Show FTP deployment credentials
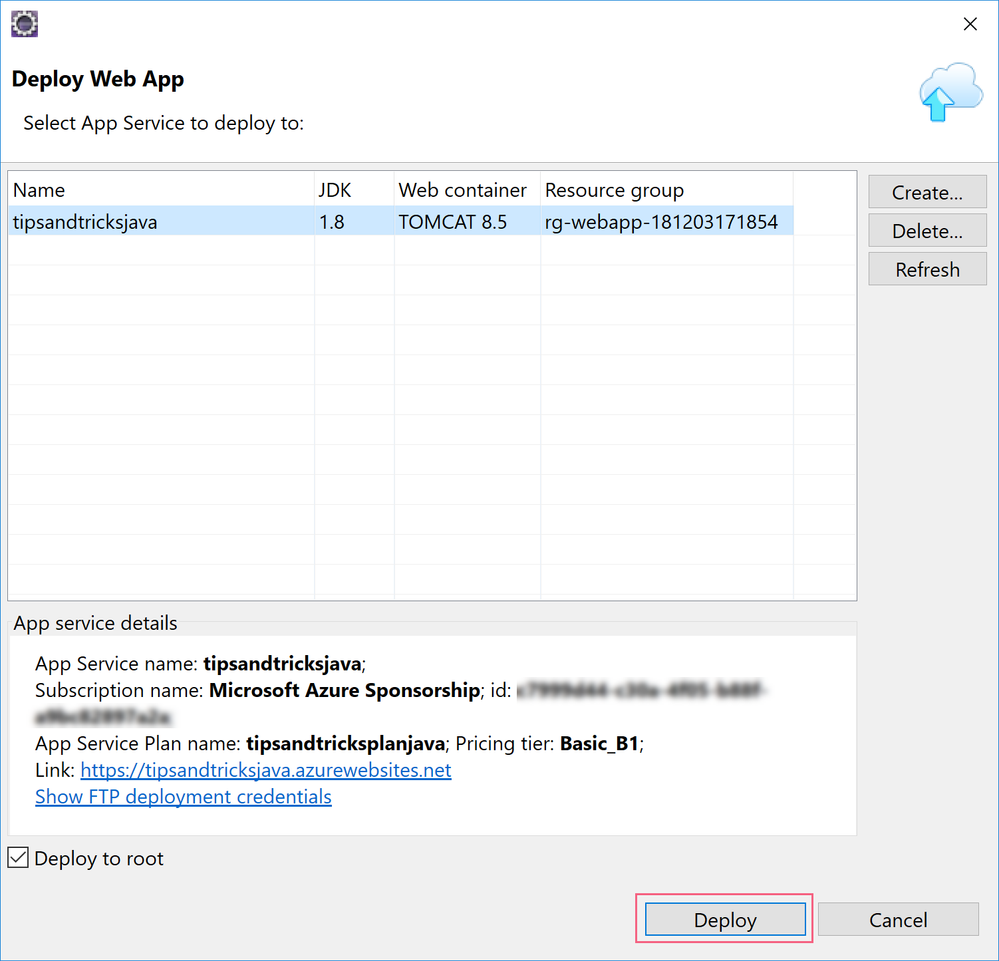The width and height of the screenshot is (999, 961). coord(183,797)
